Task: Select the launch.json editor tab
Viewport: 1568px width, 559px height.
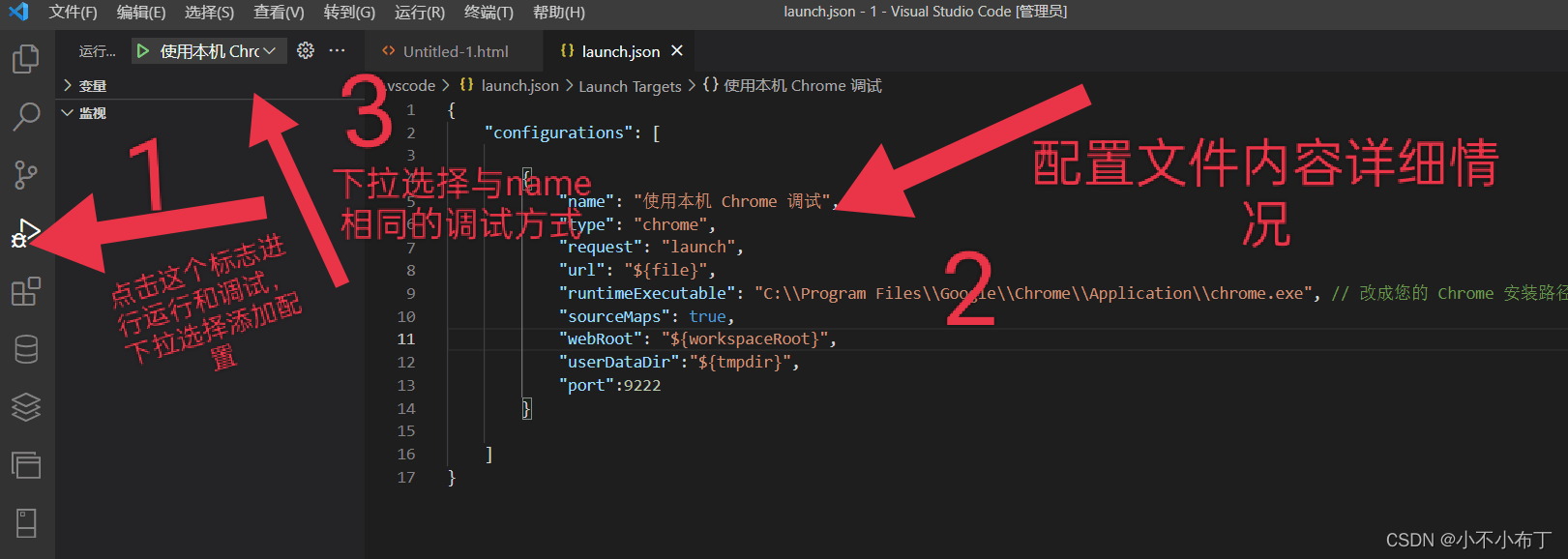Action: (x=620, y=51)
